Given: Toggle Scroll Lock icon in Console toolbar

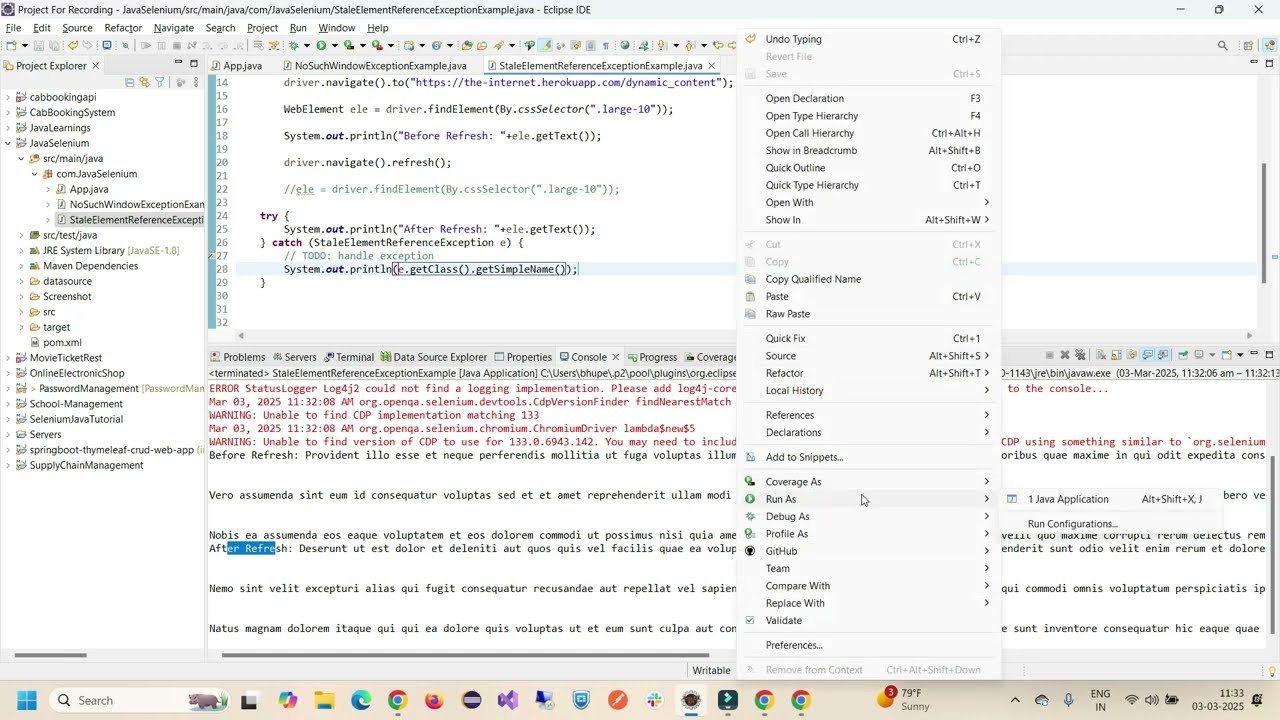Looking at the screenshot, I should (1116, 355).
